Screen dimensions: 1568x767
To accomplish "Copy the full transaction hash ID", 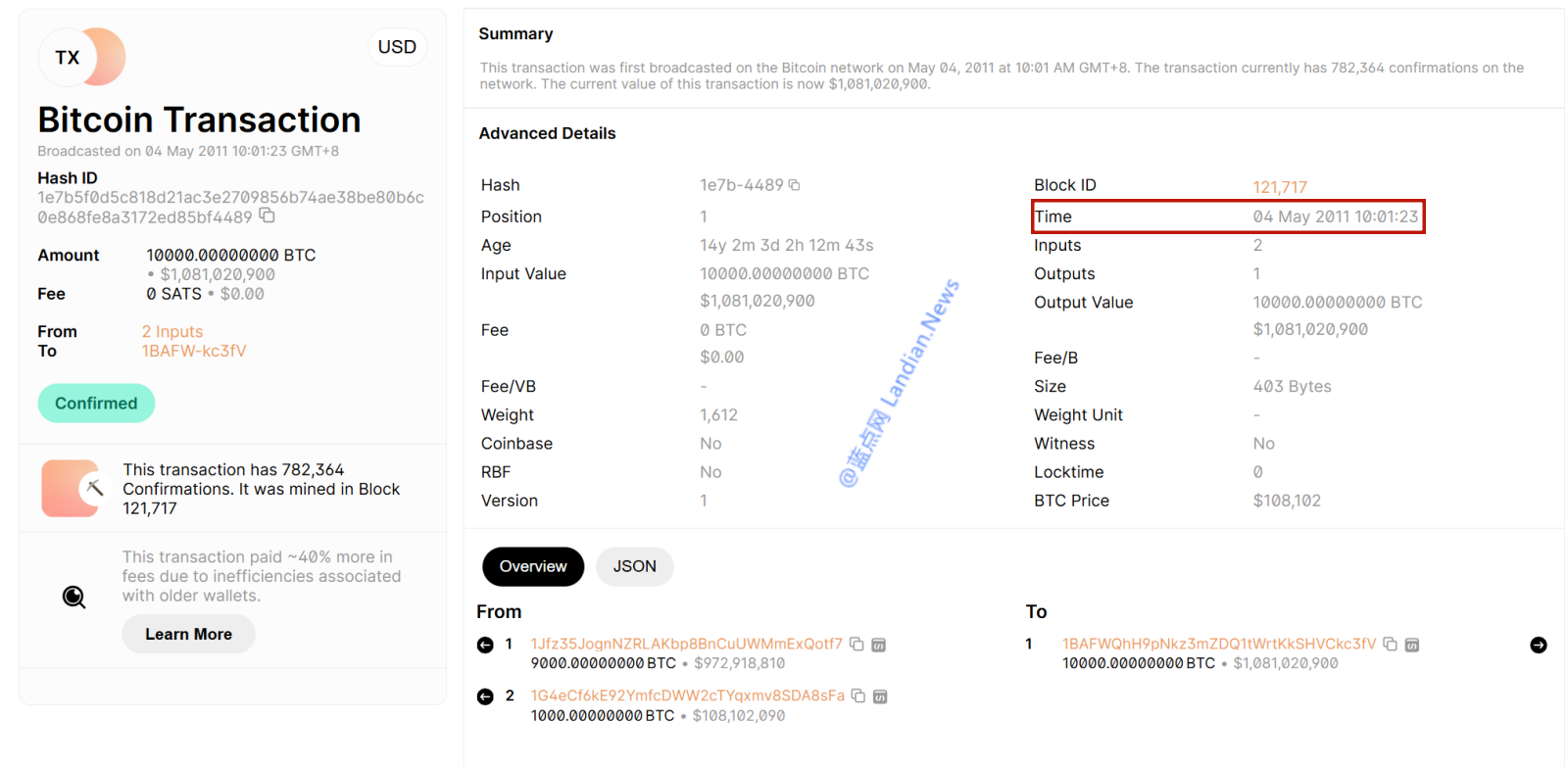I will coord(267,216).
